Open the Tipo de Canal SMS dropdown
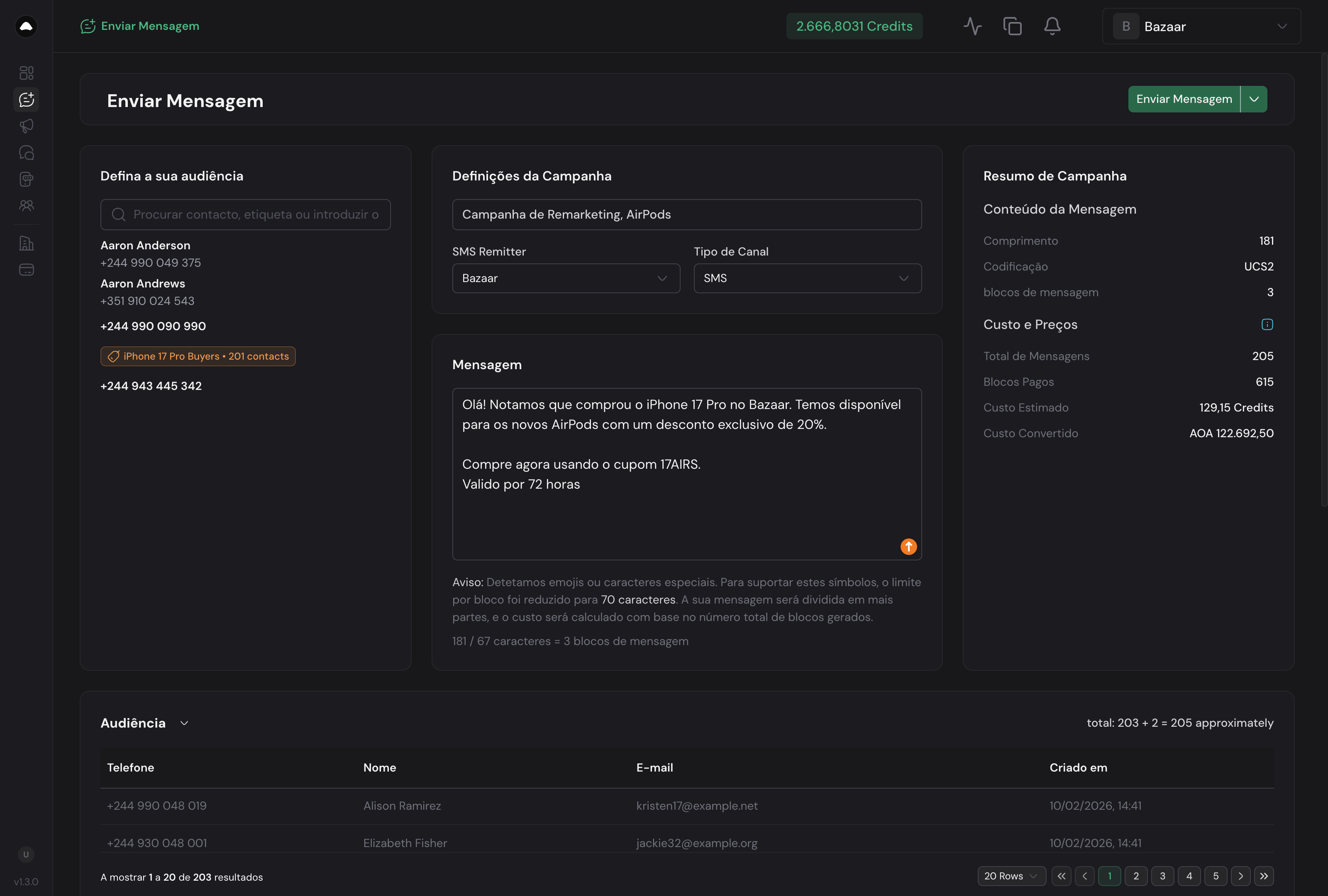 [808, 278]
